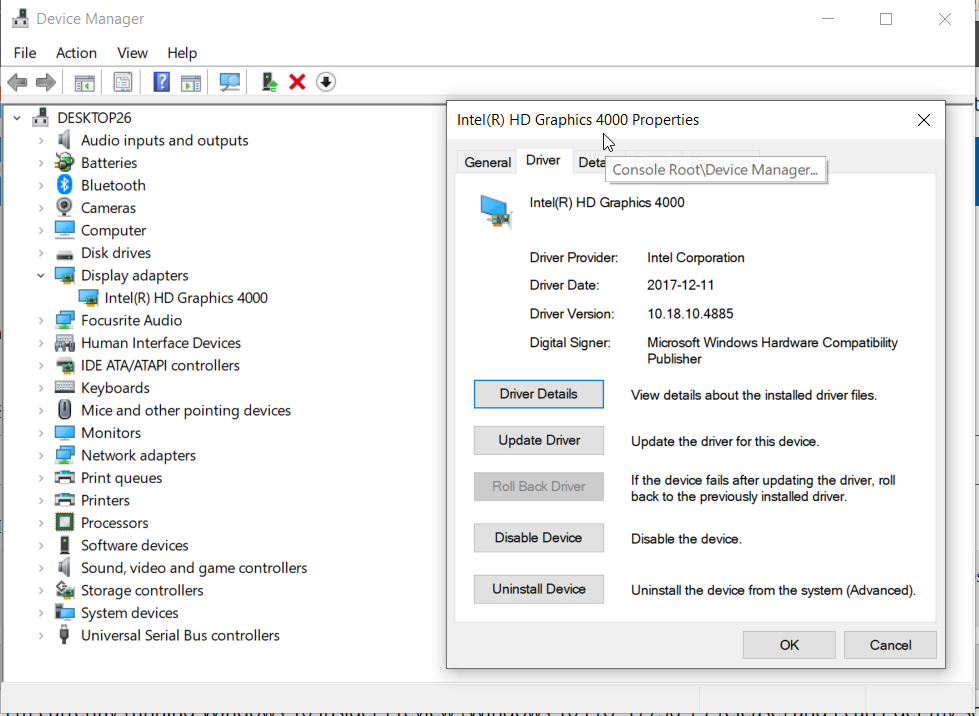Image resolution: width=979 pixels, height=716 pixels.
Task: Open the Help menu
Action: [x=182, y=53]
